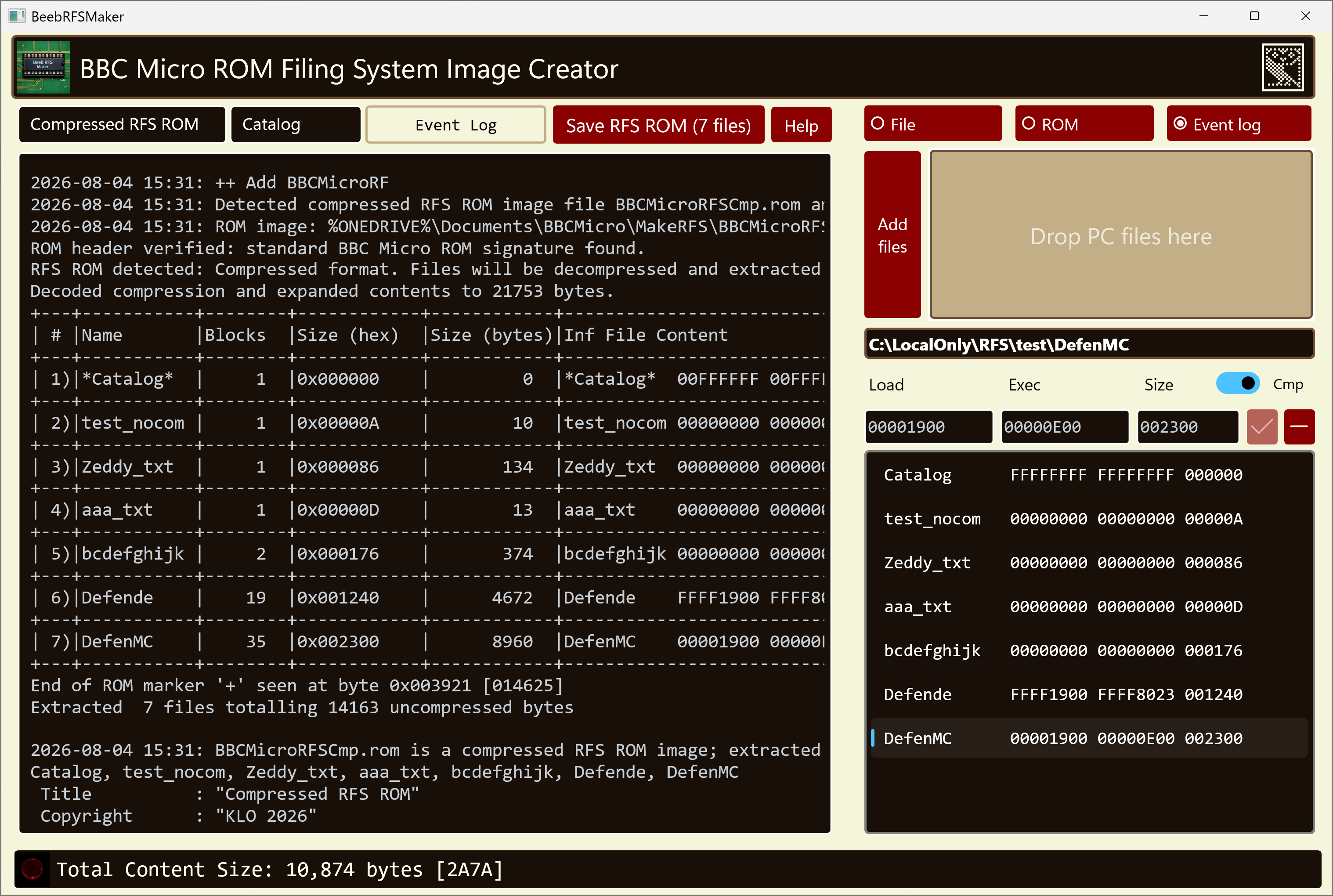Select the Defende row in file list
The height and width of the screenshot is (896, 1333).
(1089, 695)
